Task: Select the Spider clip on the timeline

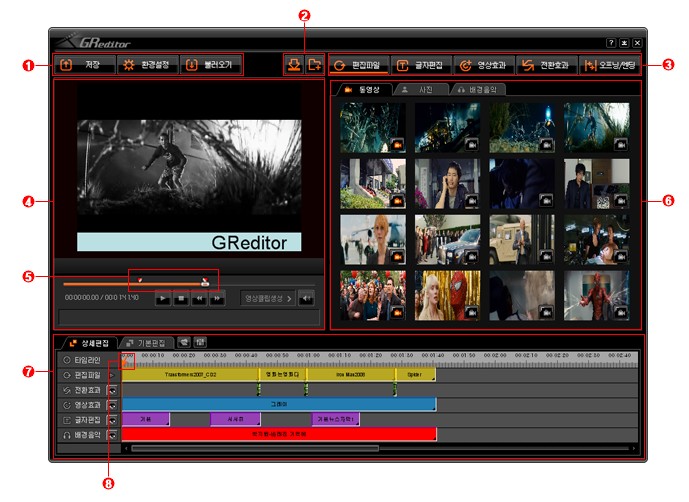Action: [415, 375]
